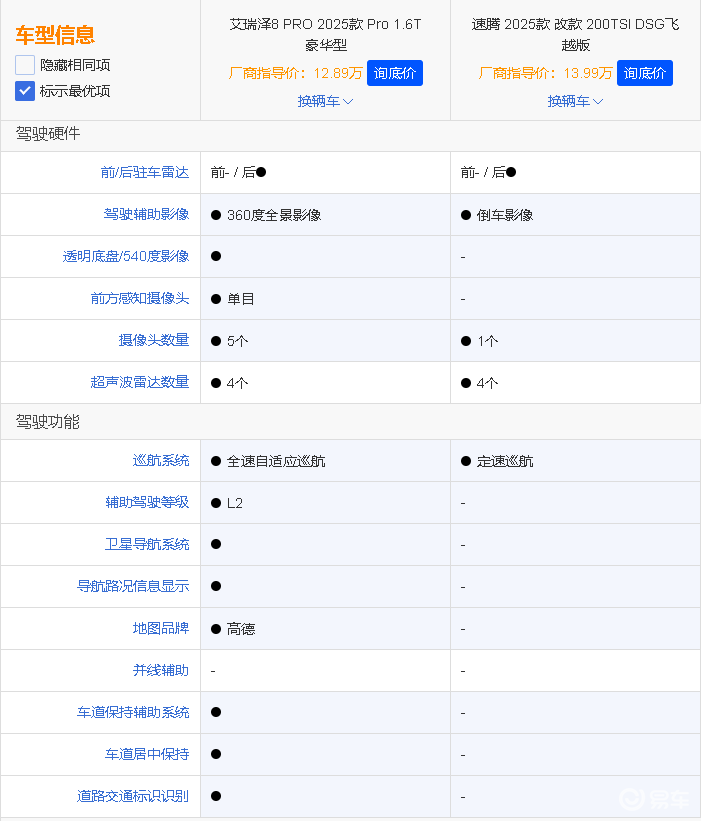Open the 前方感知摄像头 parameter link

coord(140,298)
